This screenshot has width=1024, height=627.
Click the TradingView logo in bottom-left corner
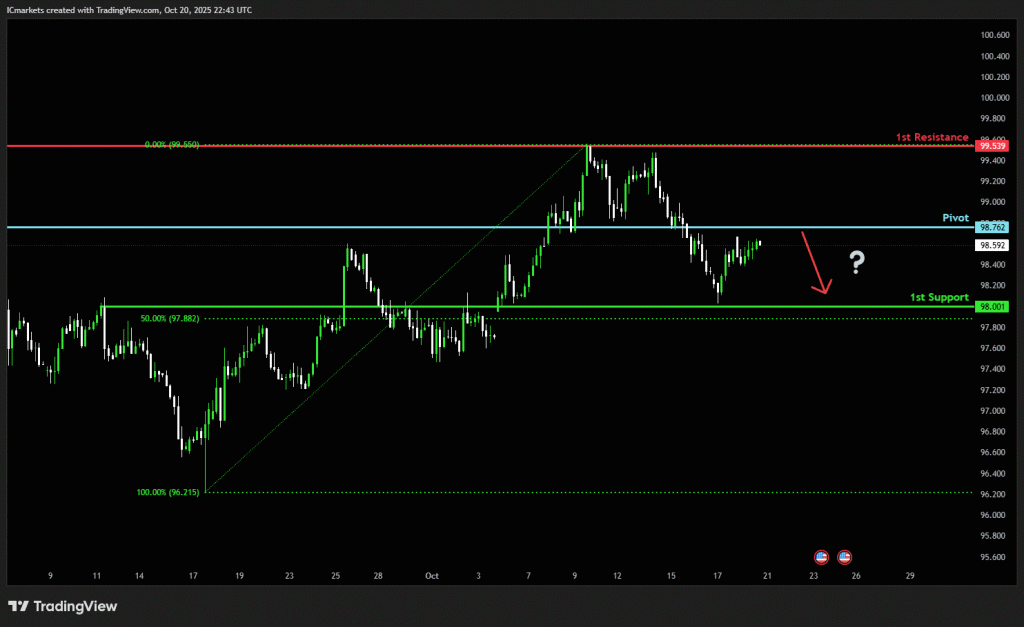(62, 606)
